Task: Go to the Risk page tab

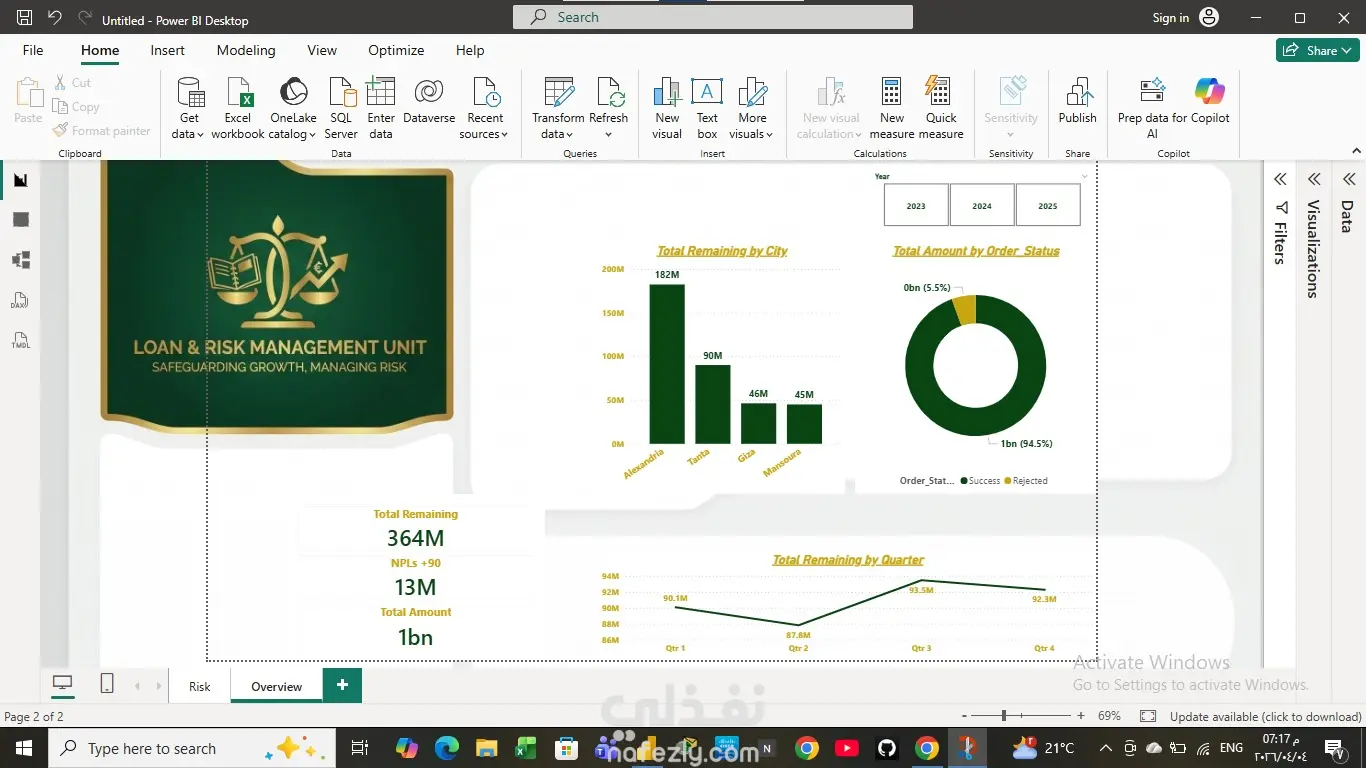Action: coord(200,686)
